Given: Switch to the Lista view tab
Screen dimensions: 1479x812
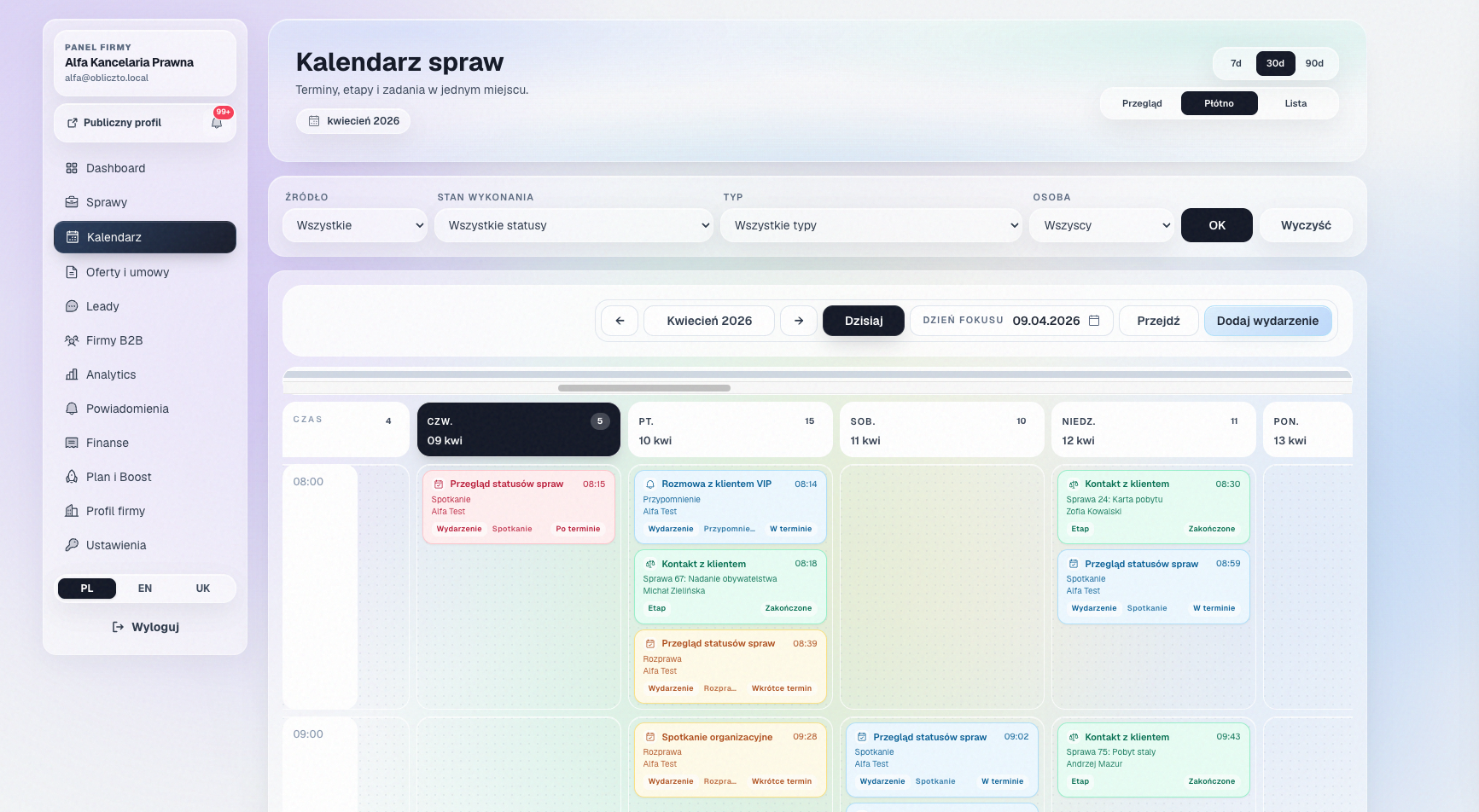Looking at the screenshot, I should point(1296,103).
